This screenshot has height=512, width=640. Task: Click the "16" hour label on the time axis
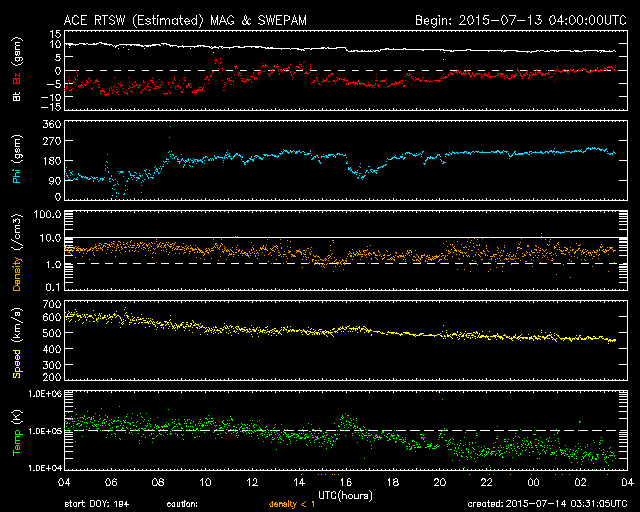pos(346,483)
